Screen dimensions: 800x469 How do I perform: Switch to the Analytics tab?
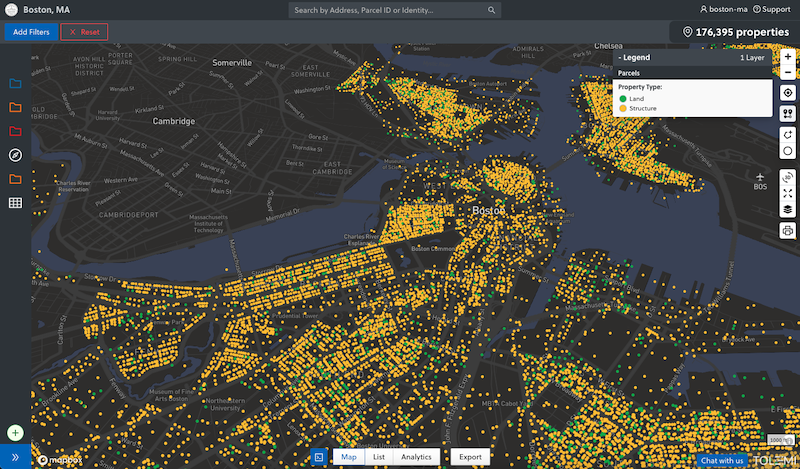[416, 457]
